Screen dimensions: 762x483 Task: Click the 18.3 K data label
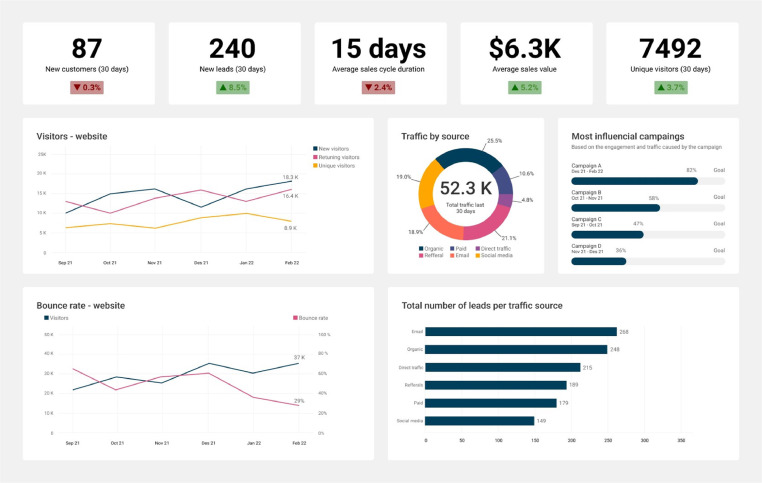pyautogui.click(x=291, y=177)
